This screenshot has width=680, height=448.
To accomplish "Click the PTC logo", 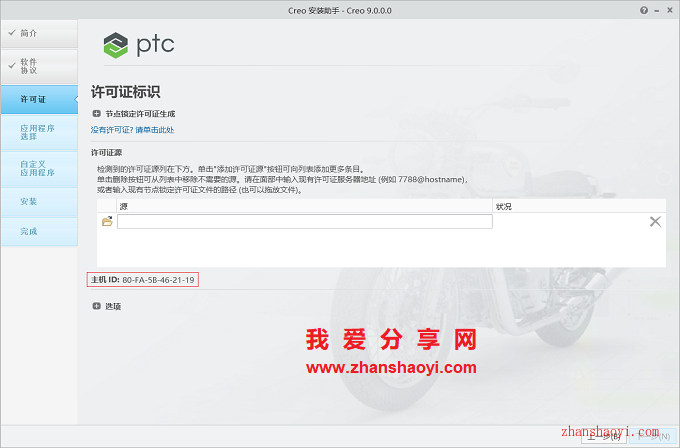I will point(139,45).
